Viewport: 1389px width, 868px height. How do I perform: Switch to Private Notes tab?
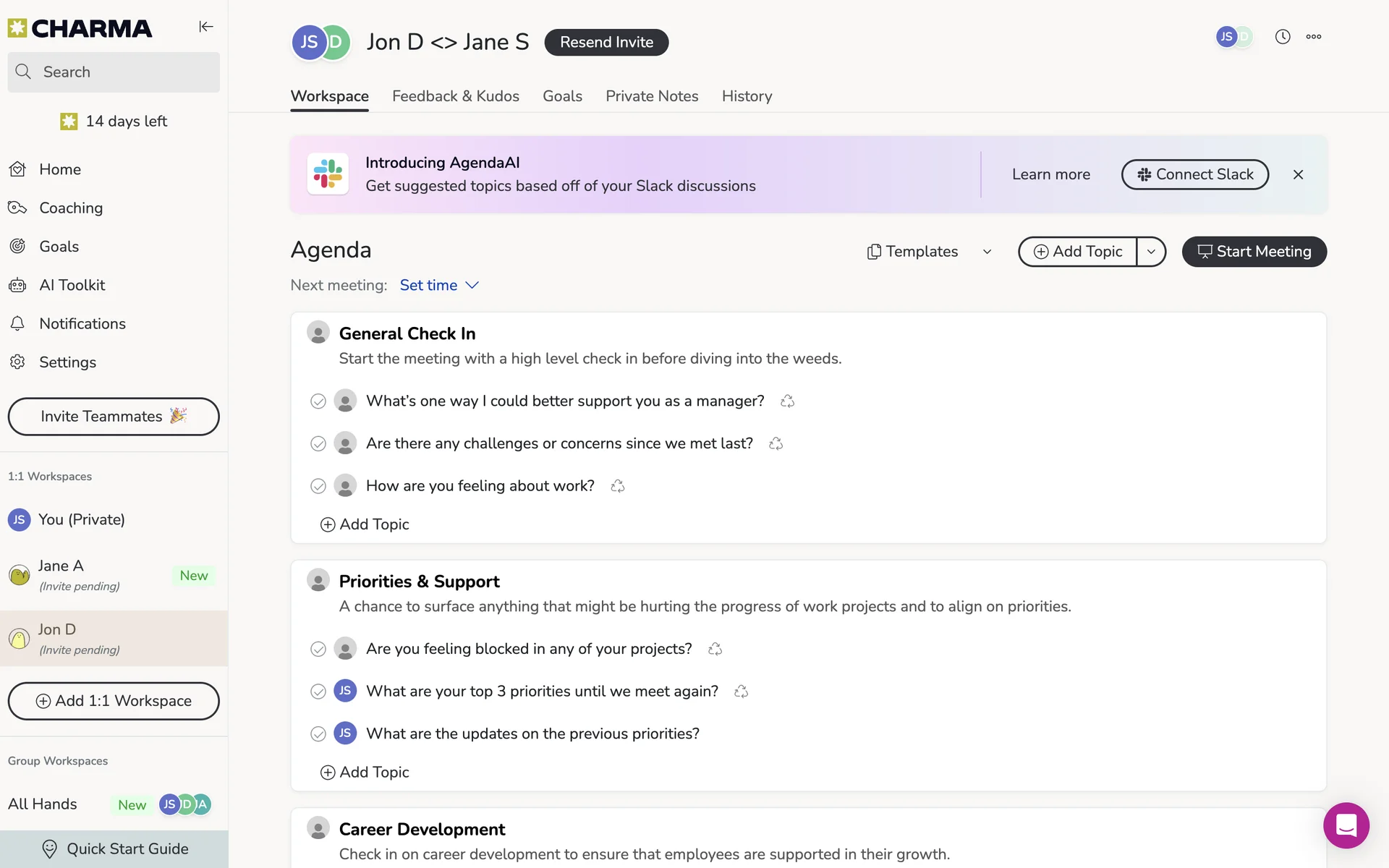pos(651,96)
